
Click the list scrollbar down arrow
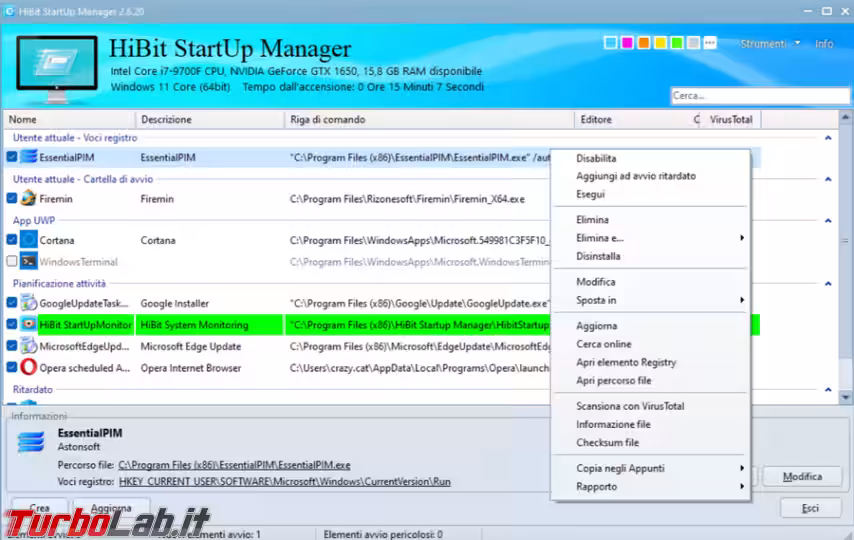point(845,397)
